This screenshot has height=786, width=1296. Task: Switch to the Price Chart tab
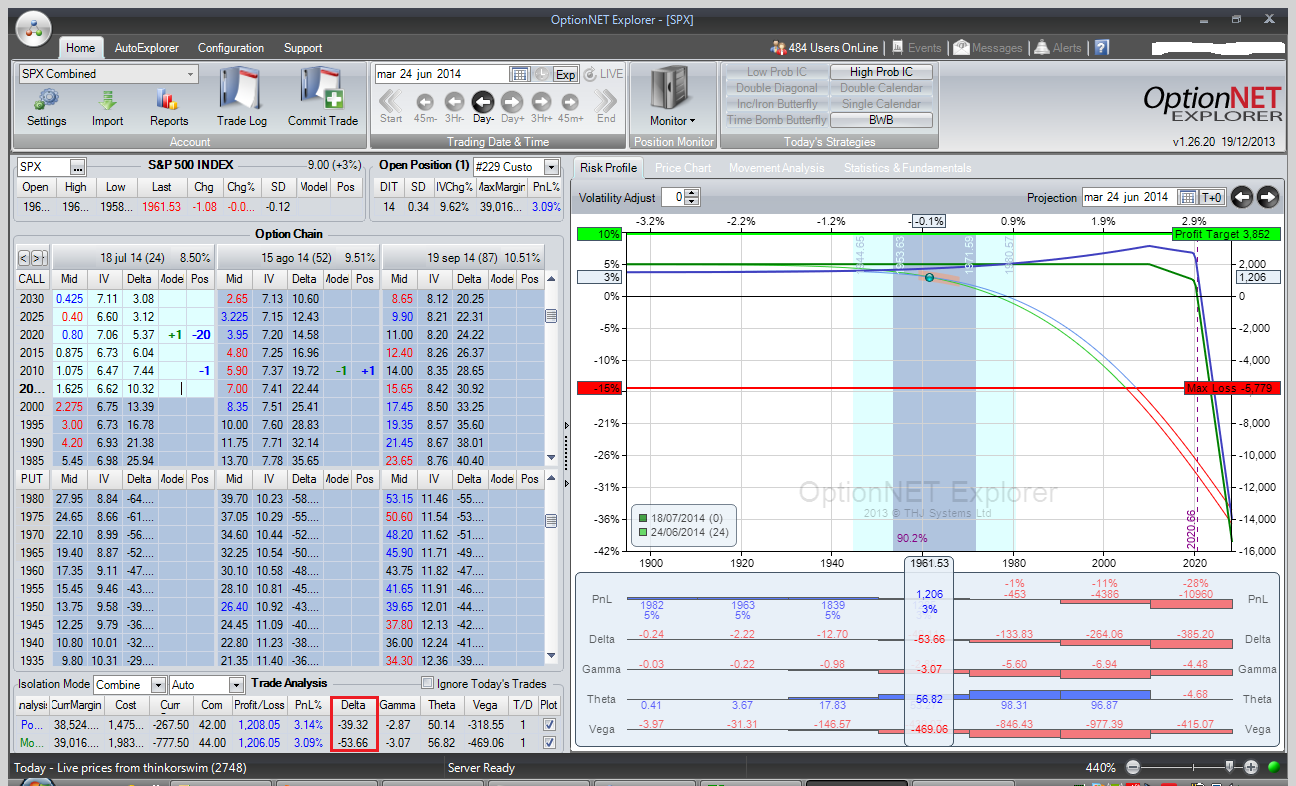683,168
